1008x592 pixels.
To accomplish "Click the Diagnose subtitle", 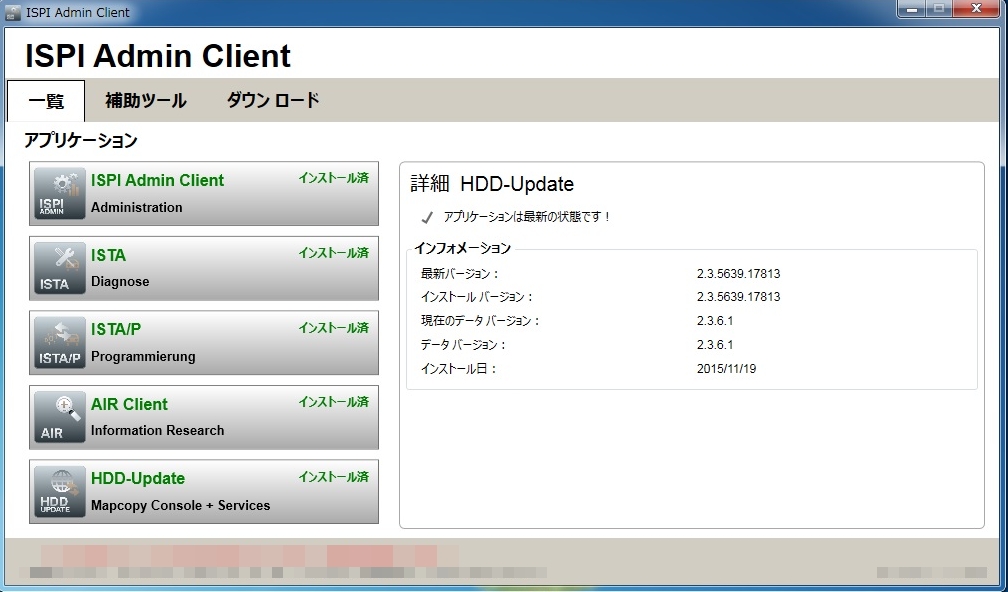I will pyautogui.click(x=120, y=282).
